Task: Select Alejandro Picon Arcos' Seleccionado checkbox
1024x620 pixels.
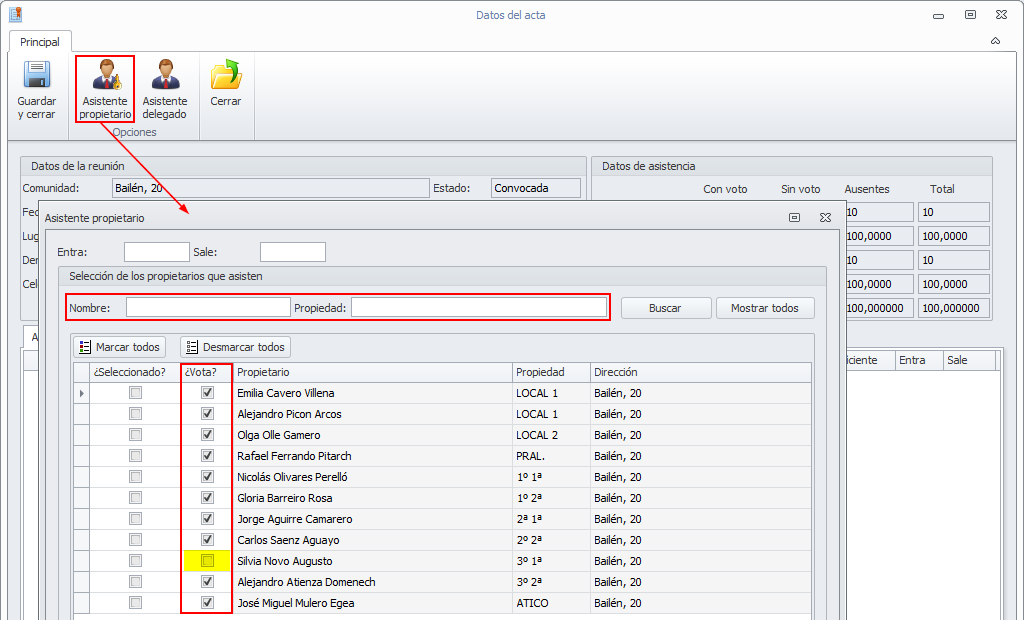Action: 135,414
